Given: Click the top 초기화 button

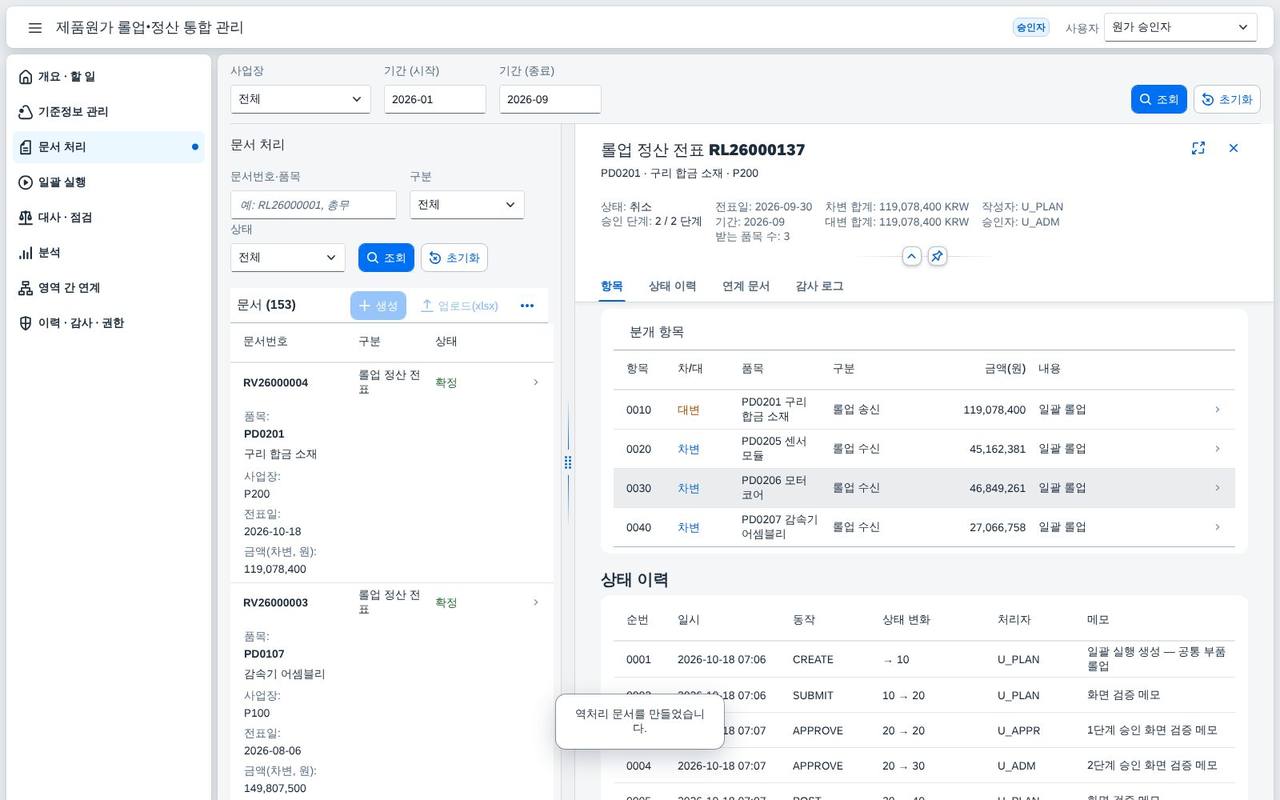Looking at the screenshot, I should click(1227, 99).
